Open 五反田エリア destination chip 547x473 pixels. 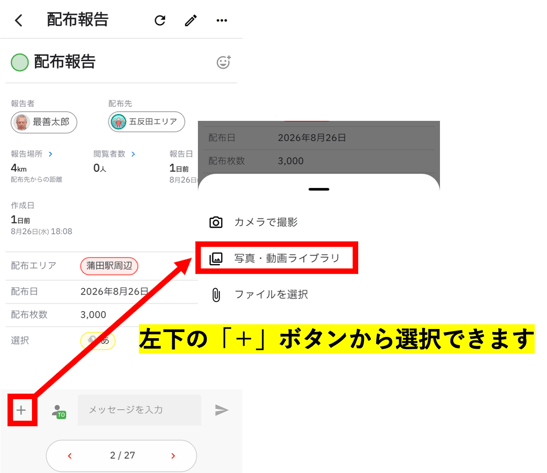pos(147,122)
